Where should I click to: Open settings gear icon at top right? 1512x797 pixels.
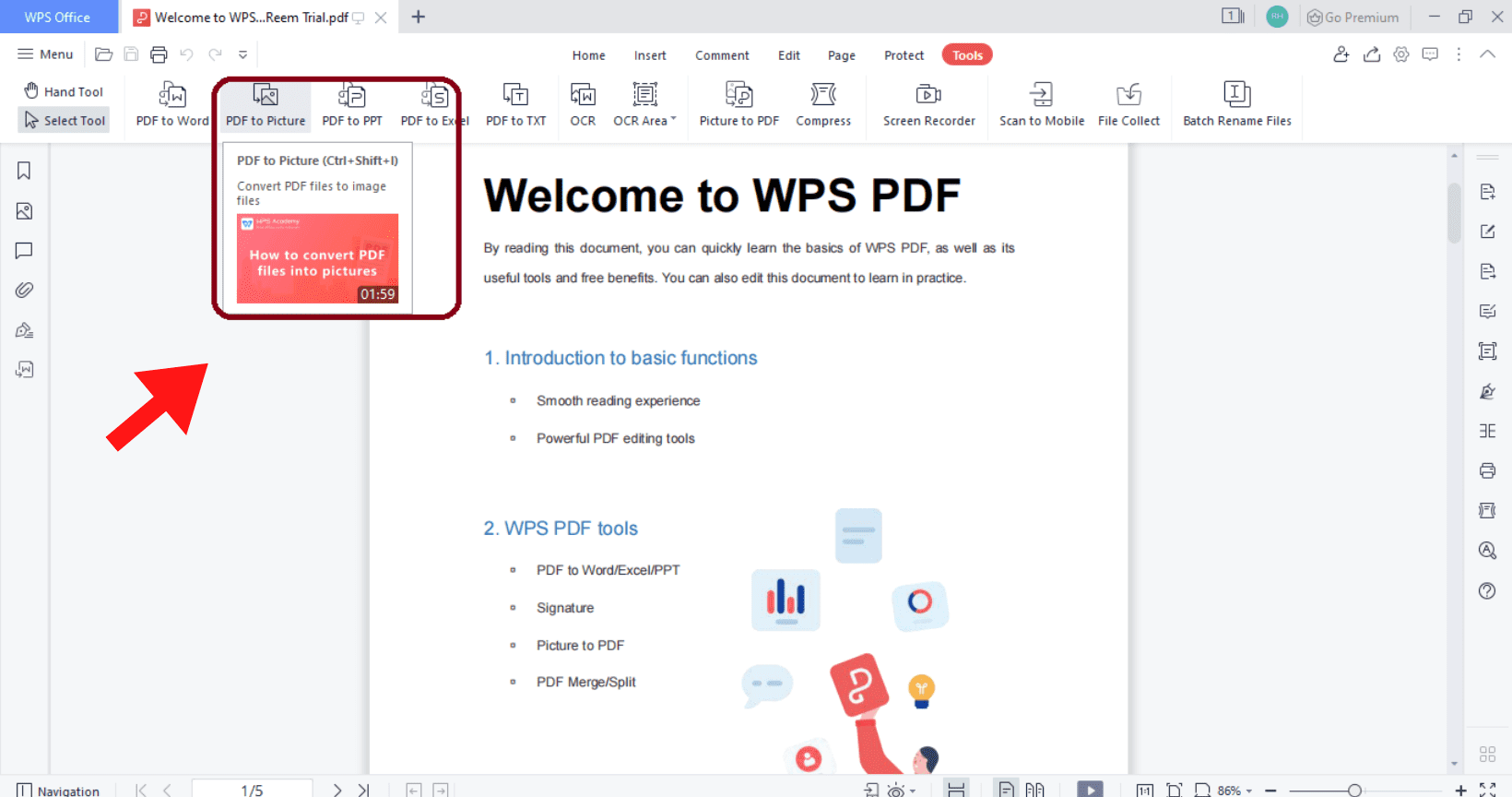click(x=1401, y=54)
